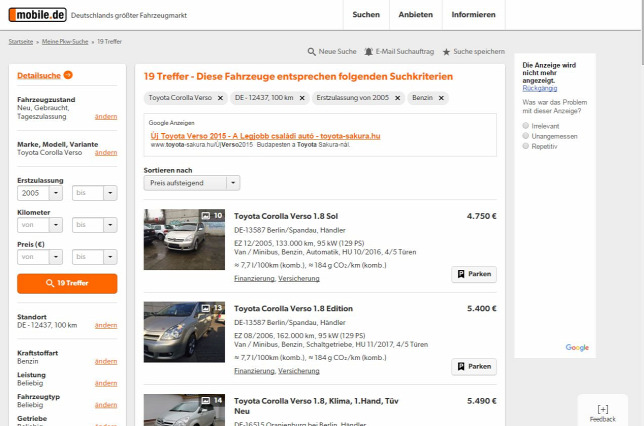Open Versicherung link for 1.8 Edition listing
The width and height of the screenshot is (644, 426).
pos(299,371)
